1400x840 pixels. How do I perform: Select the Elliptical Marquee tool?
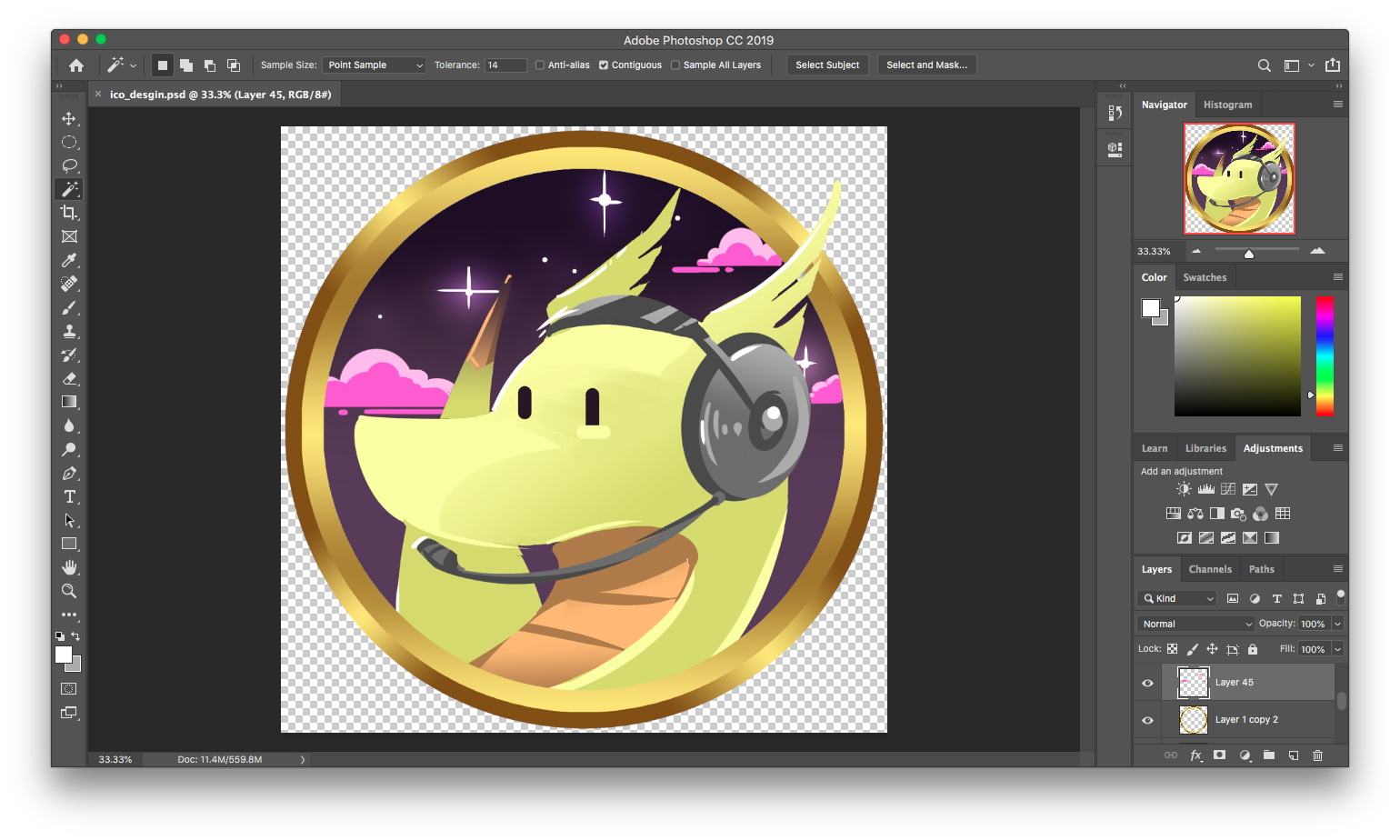[69, 142]
